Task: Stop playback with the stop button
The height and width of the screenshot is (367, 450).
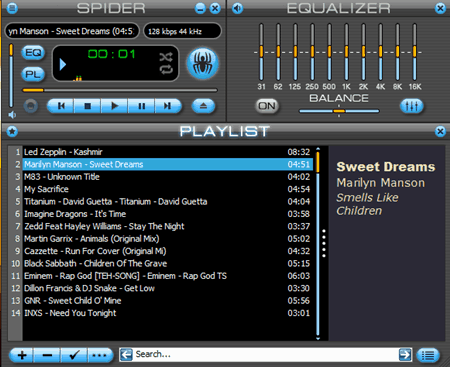Action: (x=88, y=106)
